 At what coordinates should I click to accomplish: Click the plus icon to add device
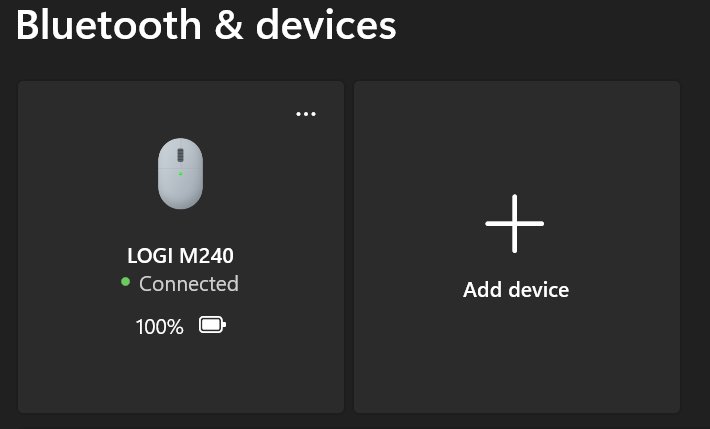tap(515, 223)
